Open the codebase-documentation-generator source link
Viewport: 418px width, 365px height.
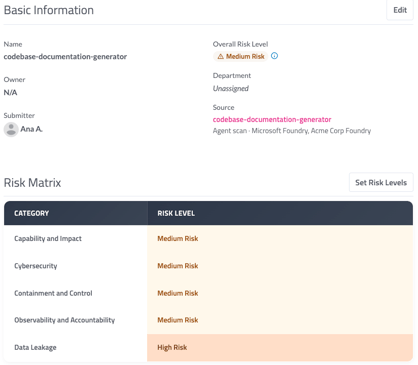pyautogui.click(x=272, y=119)
